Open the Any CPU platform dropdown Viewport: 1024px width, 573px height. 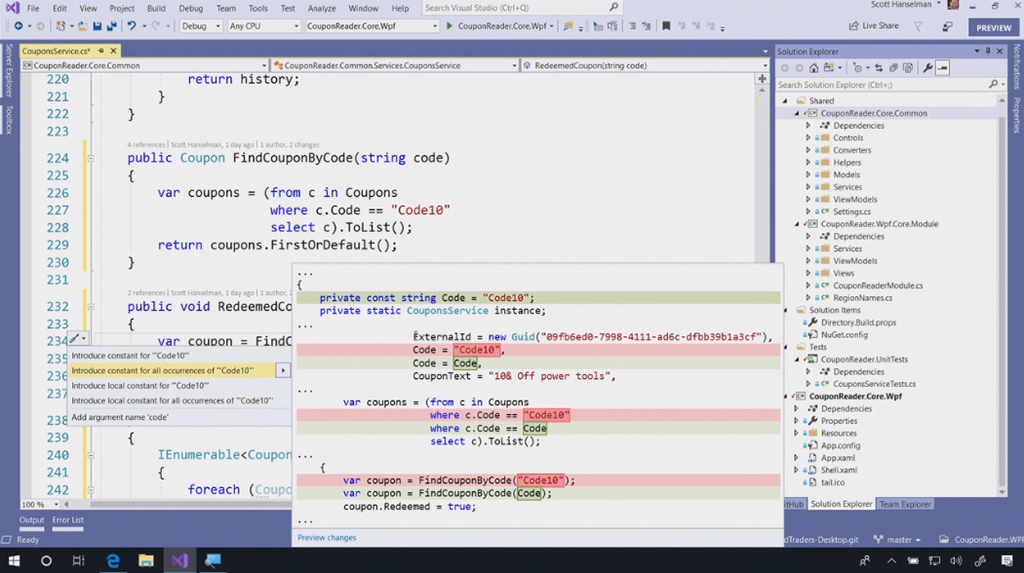pos(264,26)
